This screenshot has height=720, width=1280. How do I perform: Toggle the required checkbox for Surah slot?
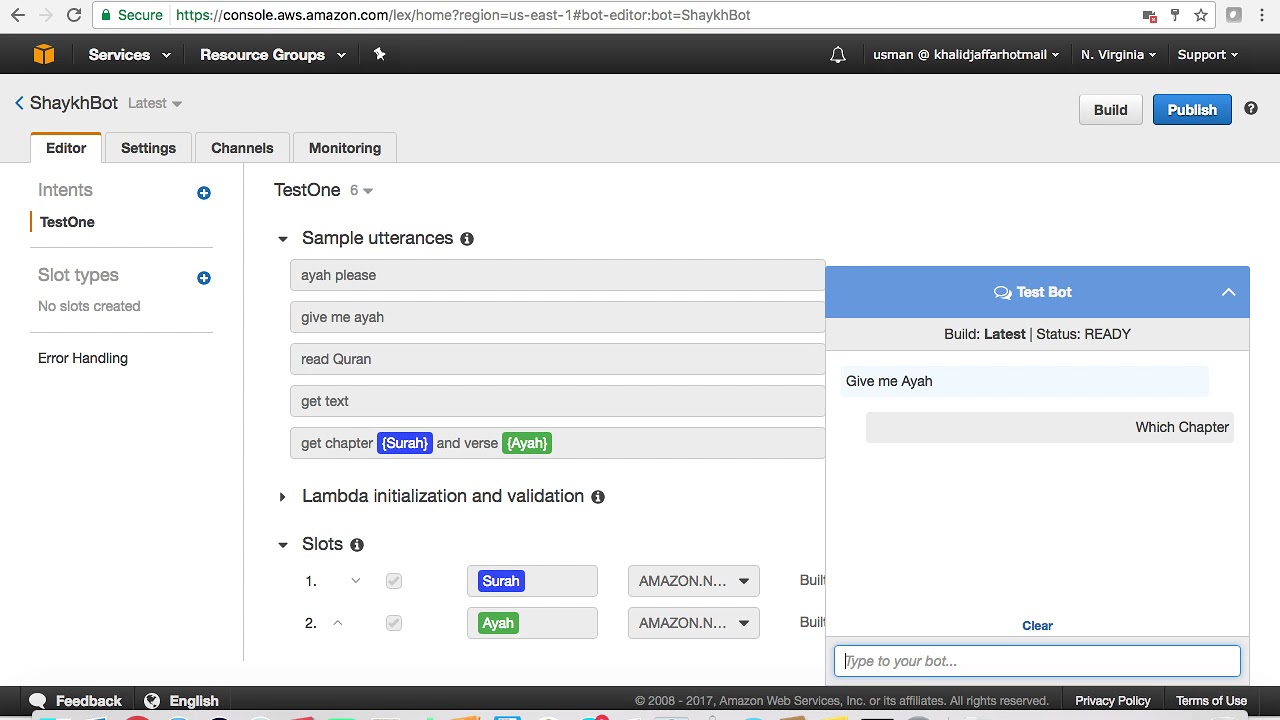pyautogui.click(x=394, y=581)
